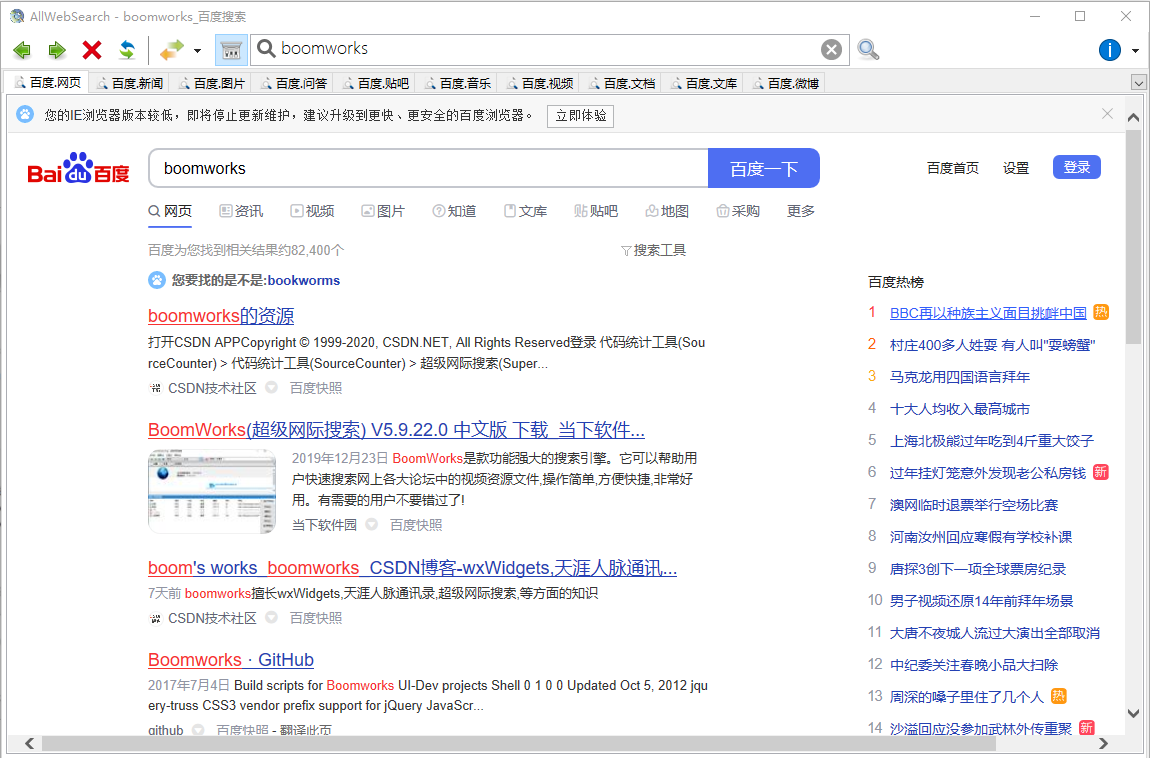Switch to the 百度.微博 tab
Image resolution: width=1150 pixels, height=758 pixels.
tap(787, 84)
